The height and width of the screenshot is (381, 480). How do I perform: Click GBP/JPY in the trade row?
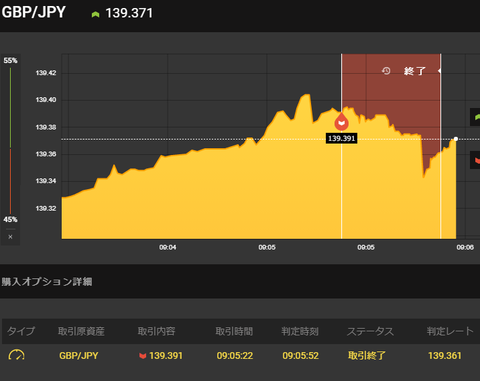pyautogui.click(x=79, y=356)
